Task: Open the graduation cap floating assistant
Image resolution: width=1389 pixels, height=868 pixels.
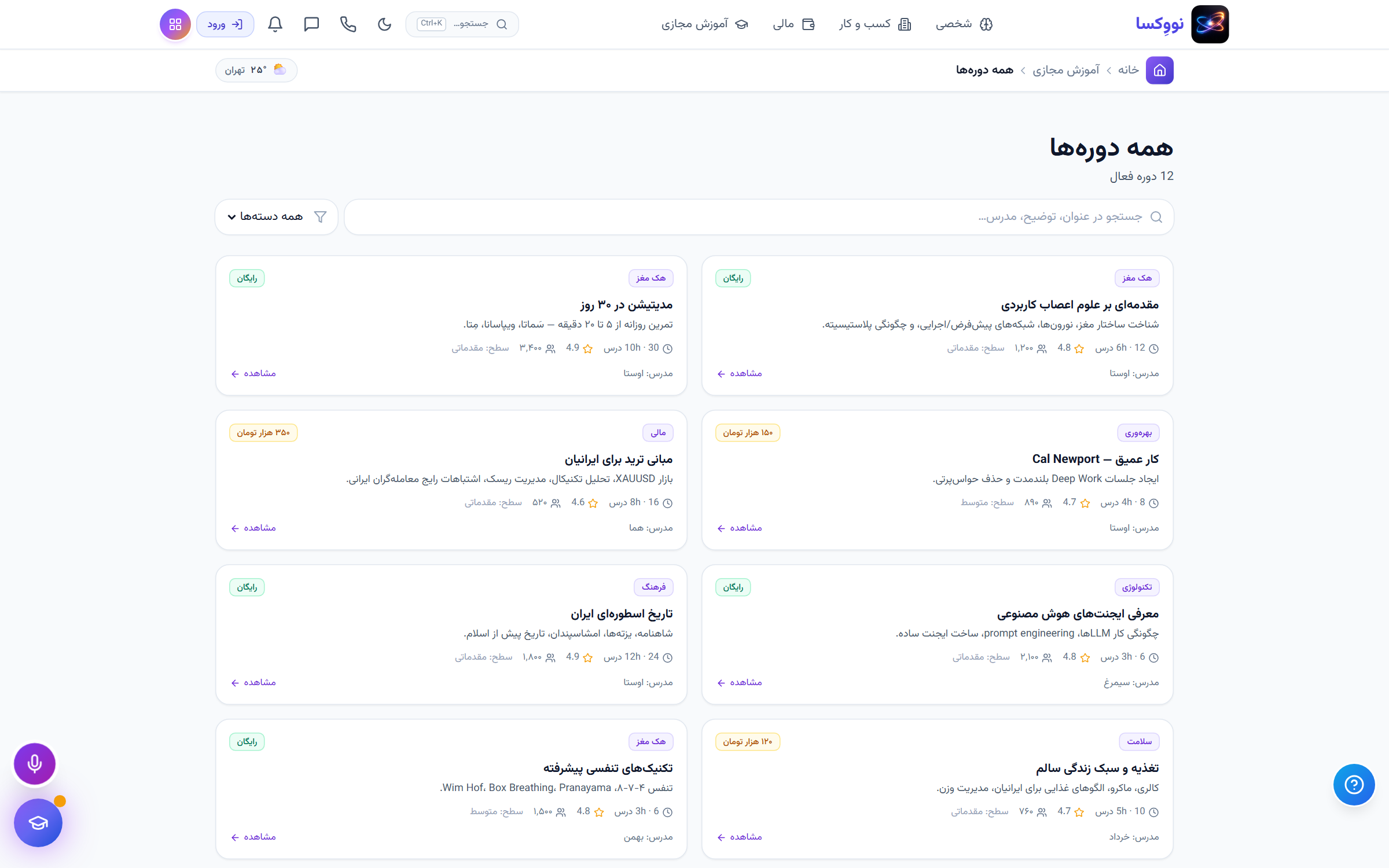Action: pyautogui.click(x=38, y=823)
